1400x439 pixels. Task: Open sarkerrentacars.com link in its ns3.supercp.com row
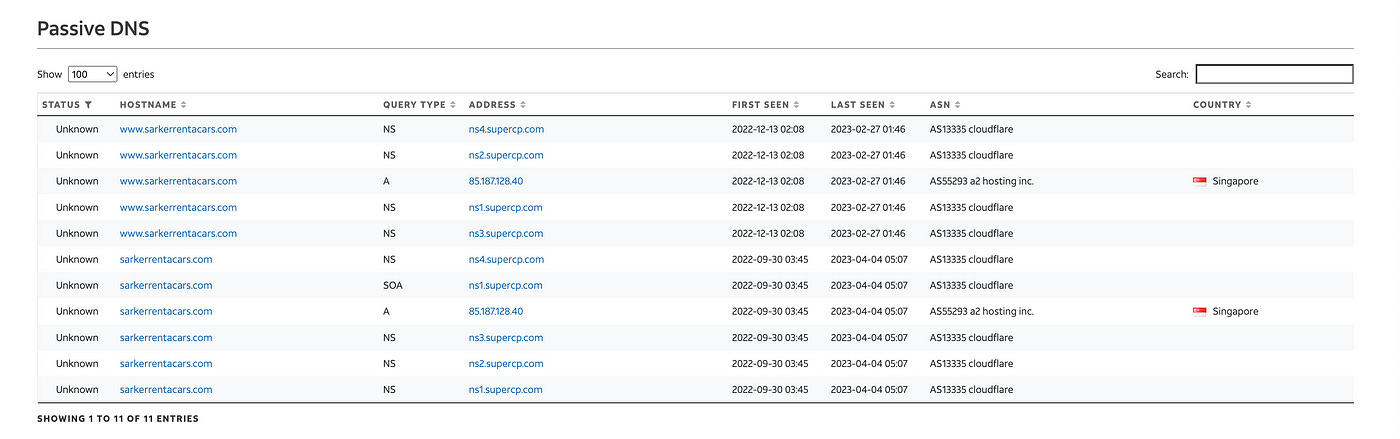166,337
